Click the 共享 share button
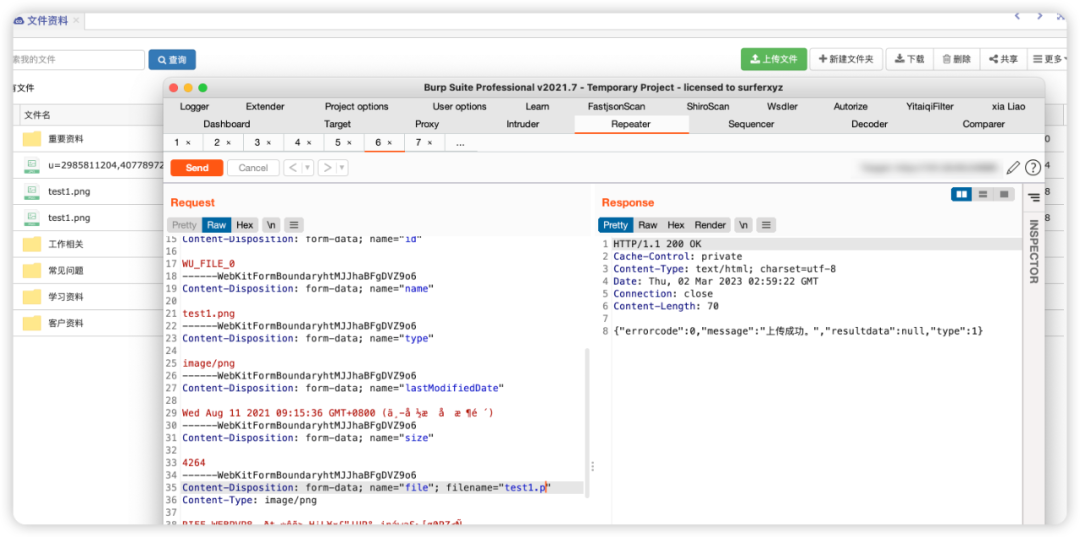The width and height of the screenshot is (1080, 537). [1003, 59]
